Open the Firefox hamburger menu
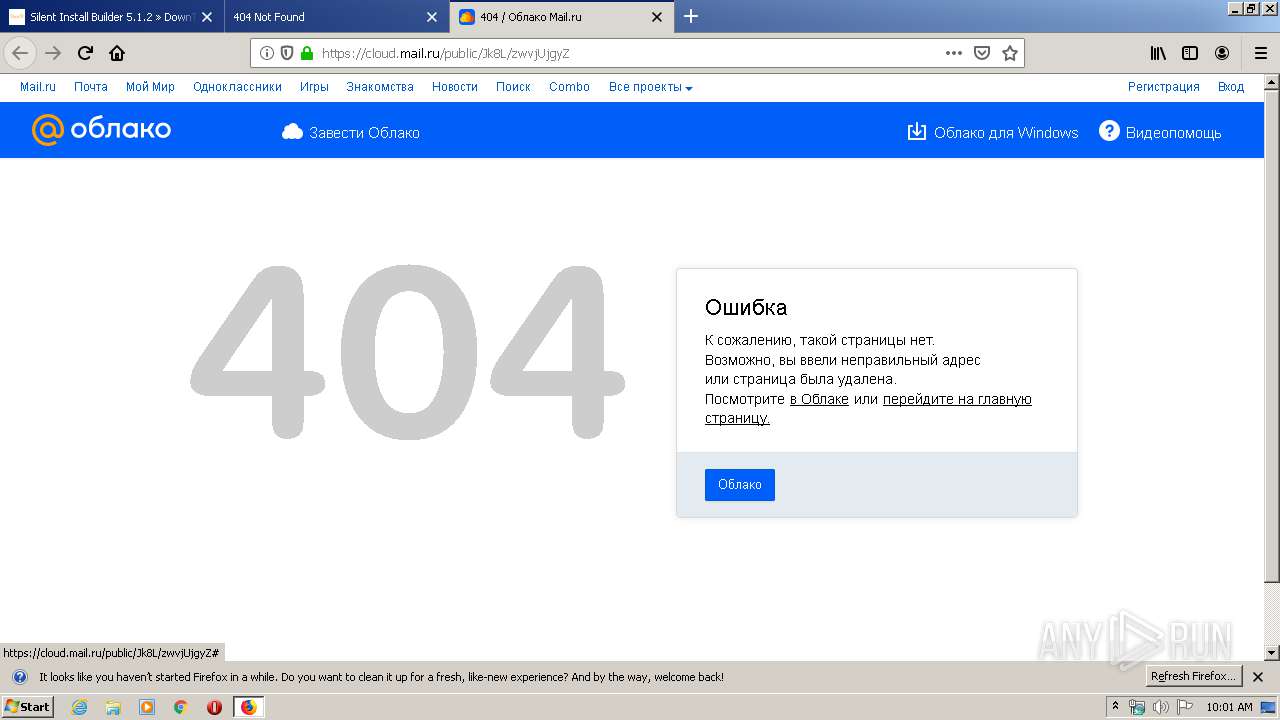This screenshot has width=1280, height=720. click(x=1260, y=53)
